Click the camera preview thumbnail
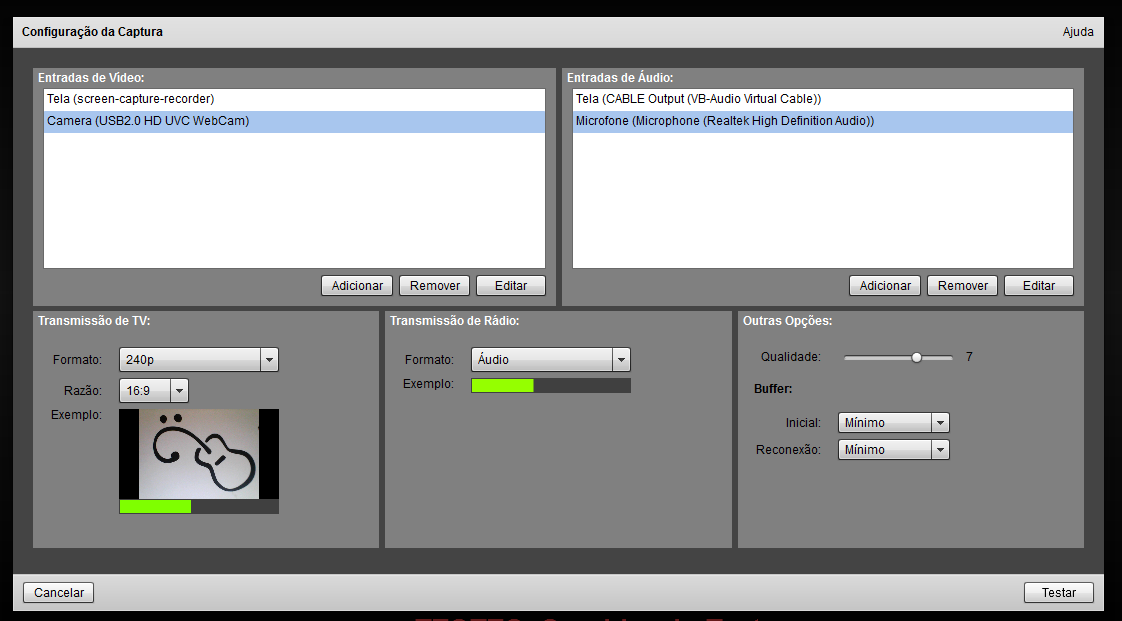This screenshot has height=621, width=1122. [x=199, y=454]
